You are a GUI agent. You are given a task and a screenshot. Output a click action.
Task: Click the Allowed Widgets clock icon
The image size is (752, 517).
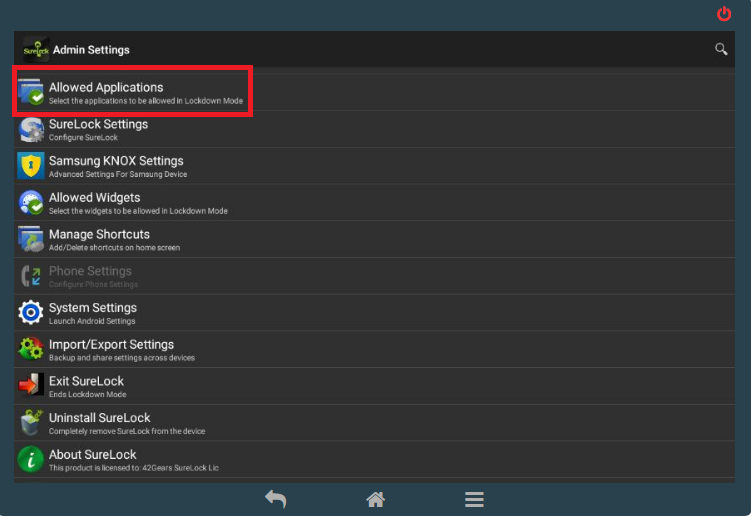[31, 202]
